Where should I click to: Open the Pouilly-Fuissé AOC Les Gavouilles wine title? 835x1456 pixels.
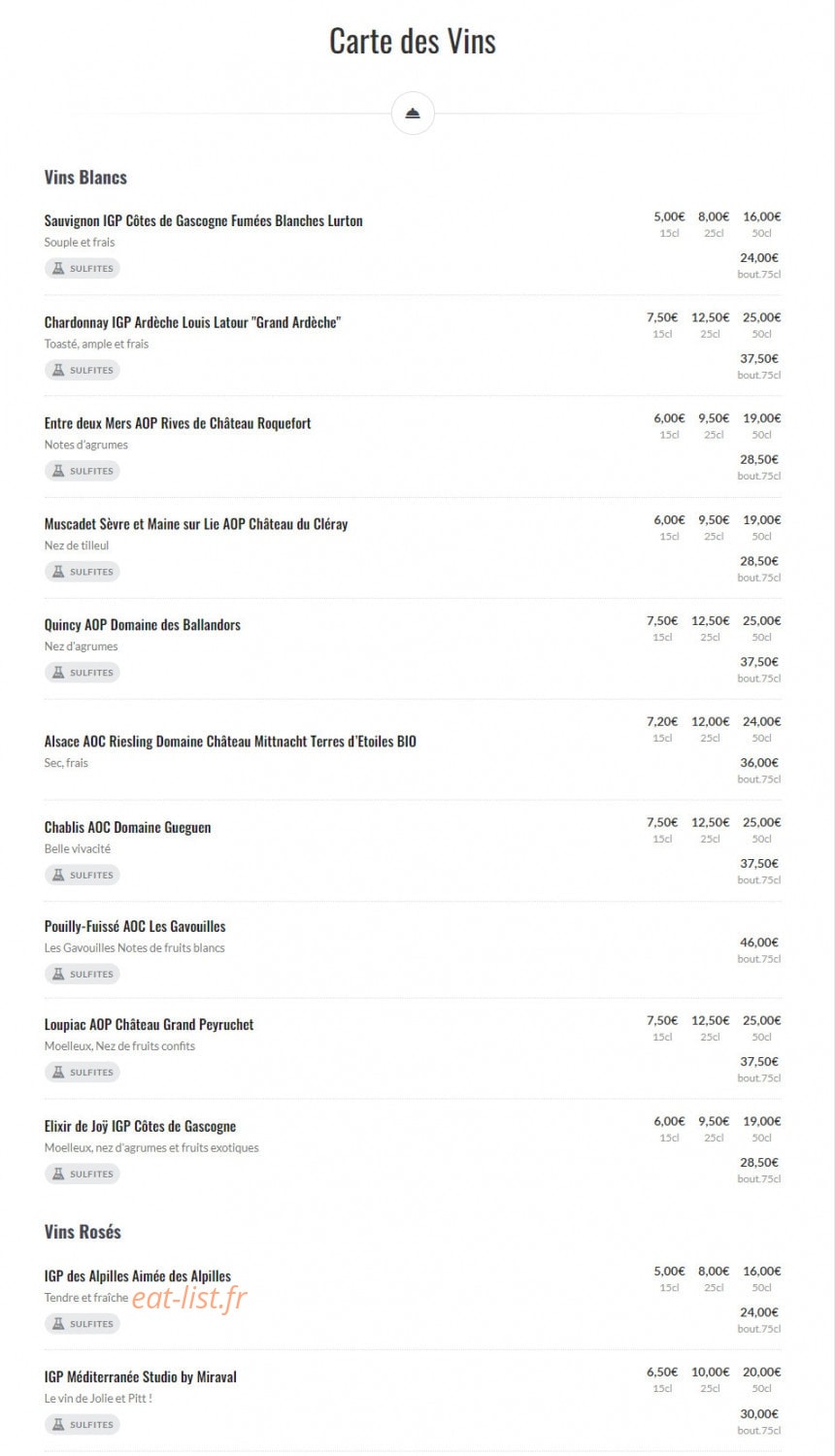(x=135, y=927)
